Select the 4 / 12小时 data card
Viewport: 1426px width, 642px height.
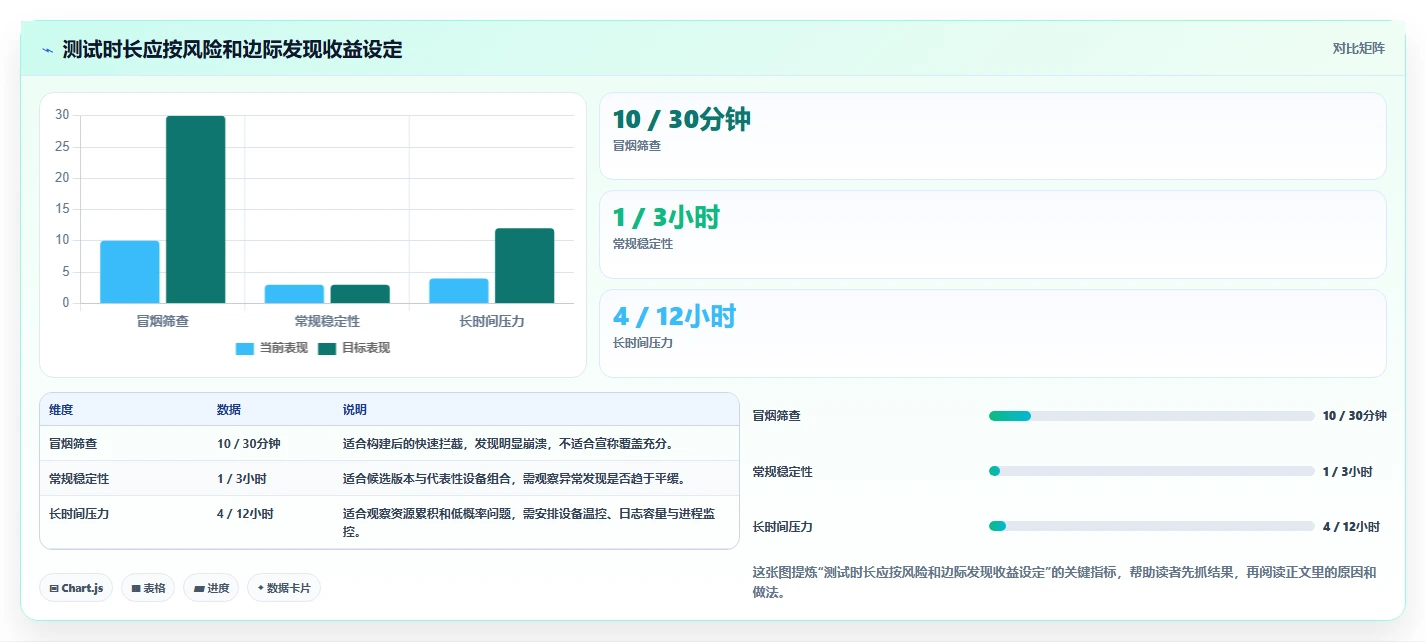(x=992, y=333)
